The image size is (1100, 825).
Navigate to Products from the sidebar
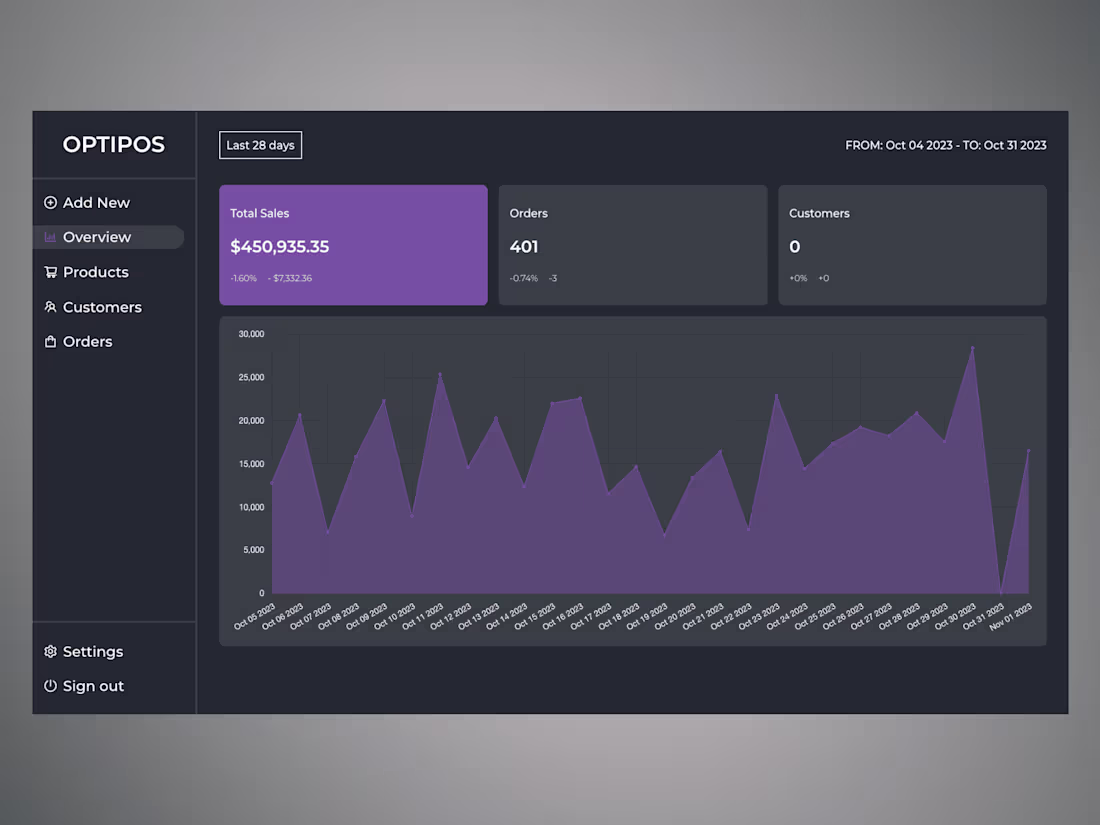coord(96,272)
